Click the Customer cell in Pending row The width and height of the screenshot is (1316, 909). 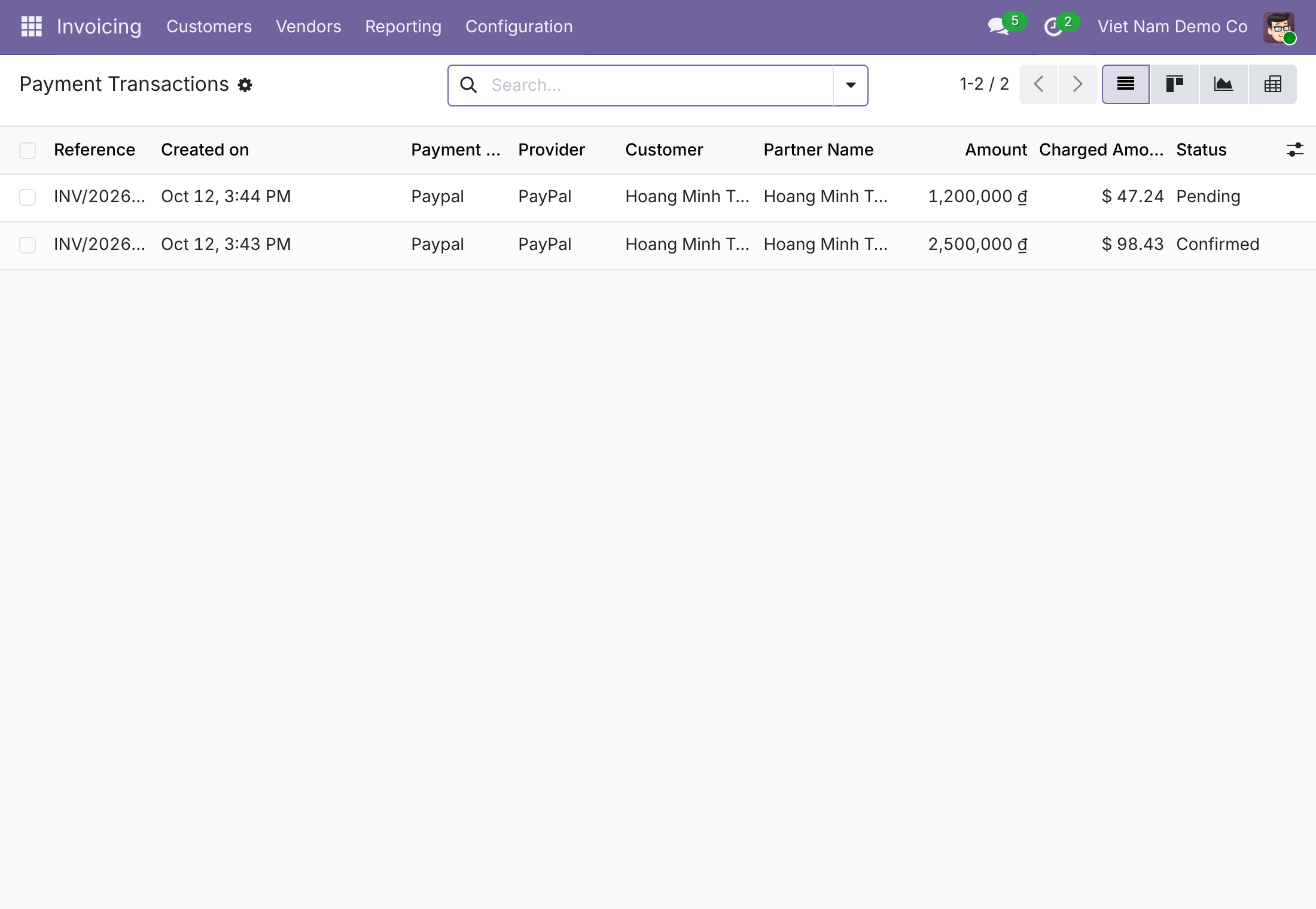(x=687, y=197)
